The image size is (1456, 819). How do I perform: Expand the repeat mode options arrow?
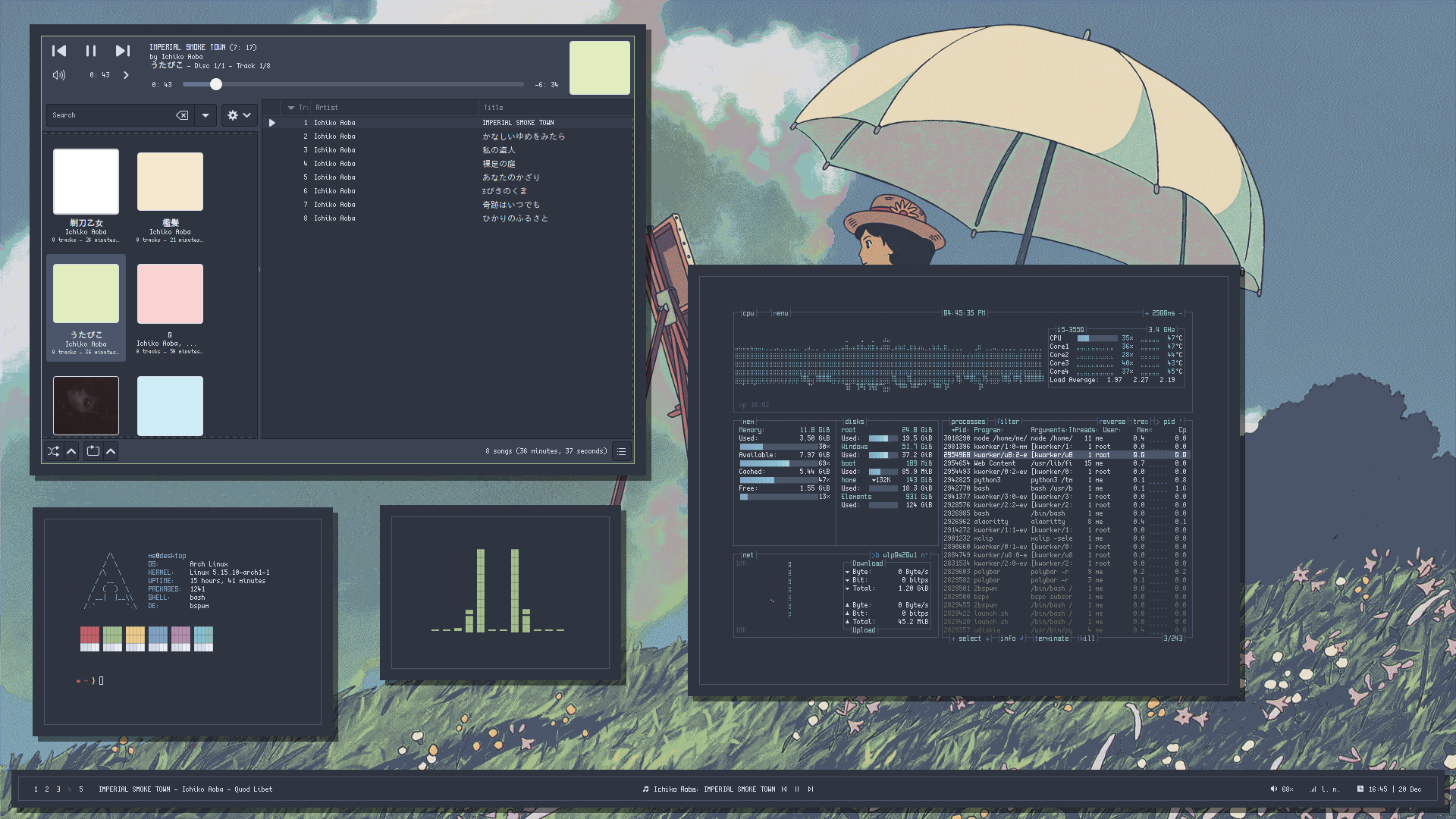pyautogui.click(x=111, y=451)
